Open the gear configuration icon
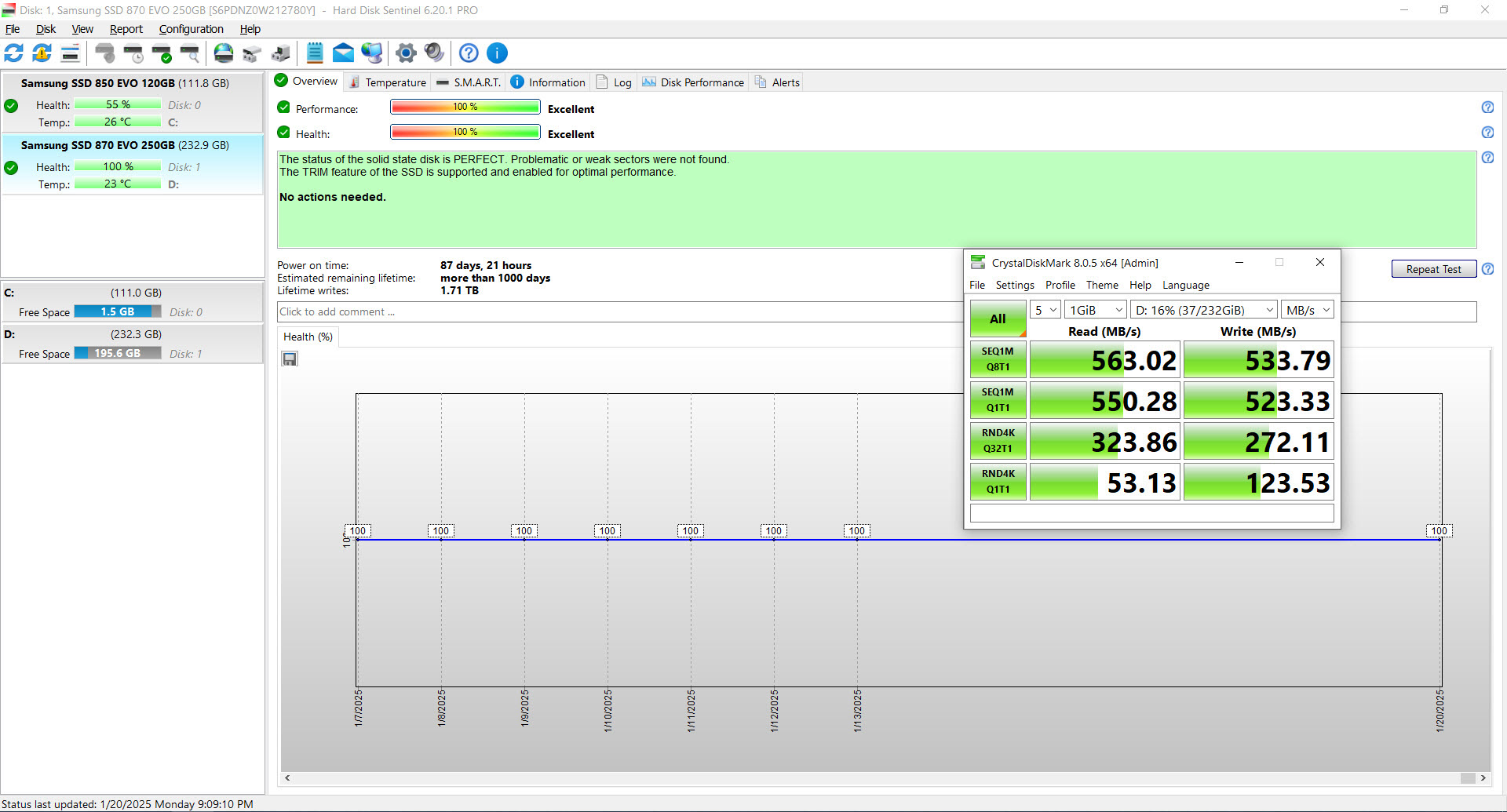 tap(406, 53)
